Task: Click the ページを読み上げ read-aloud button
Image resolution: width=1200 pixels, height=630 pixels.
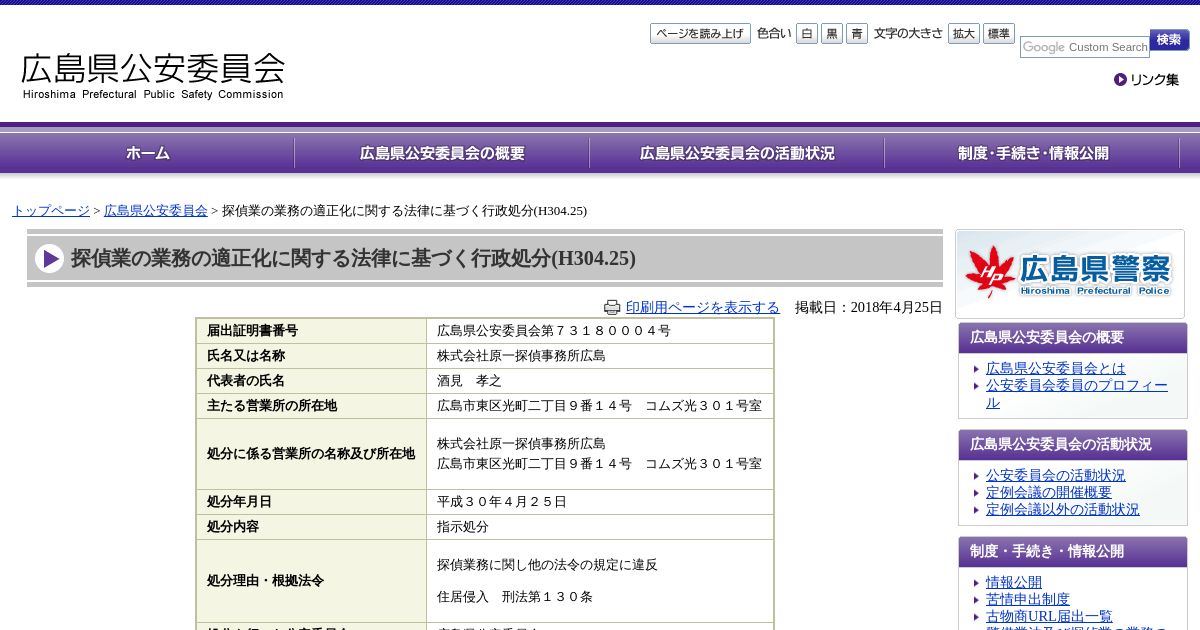Action: point(700,33)
